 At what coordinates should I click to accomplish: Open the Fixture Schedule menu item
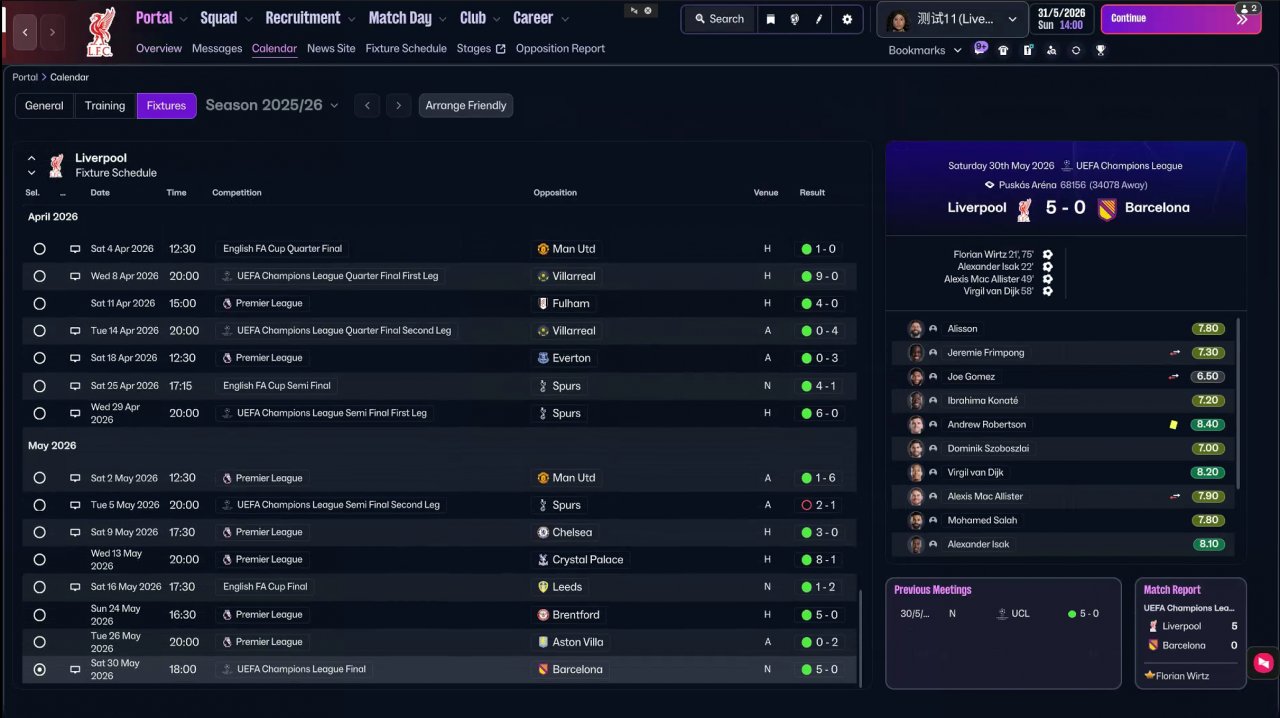406,48
